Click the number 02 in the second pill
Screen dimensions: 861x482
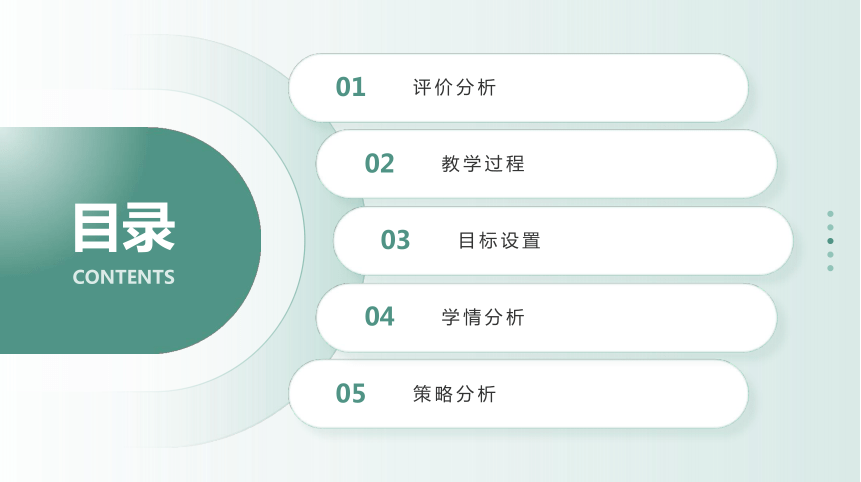coord(379,164)
